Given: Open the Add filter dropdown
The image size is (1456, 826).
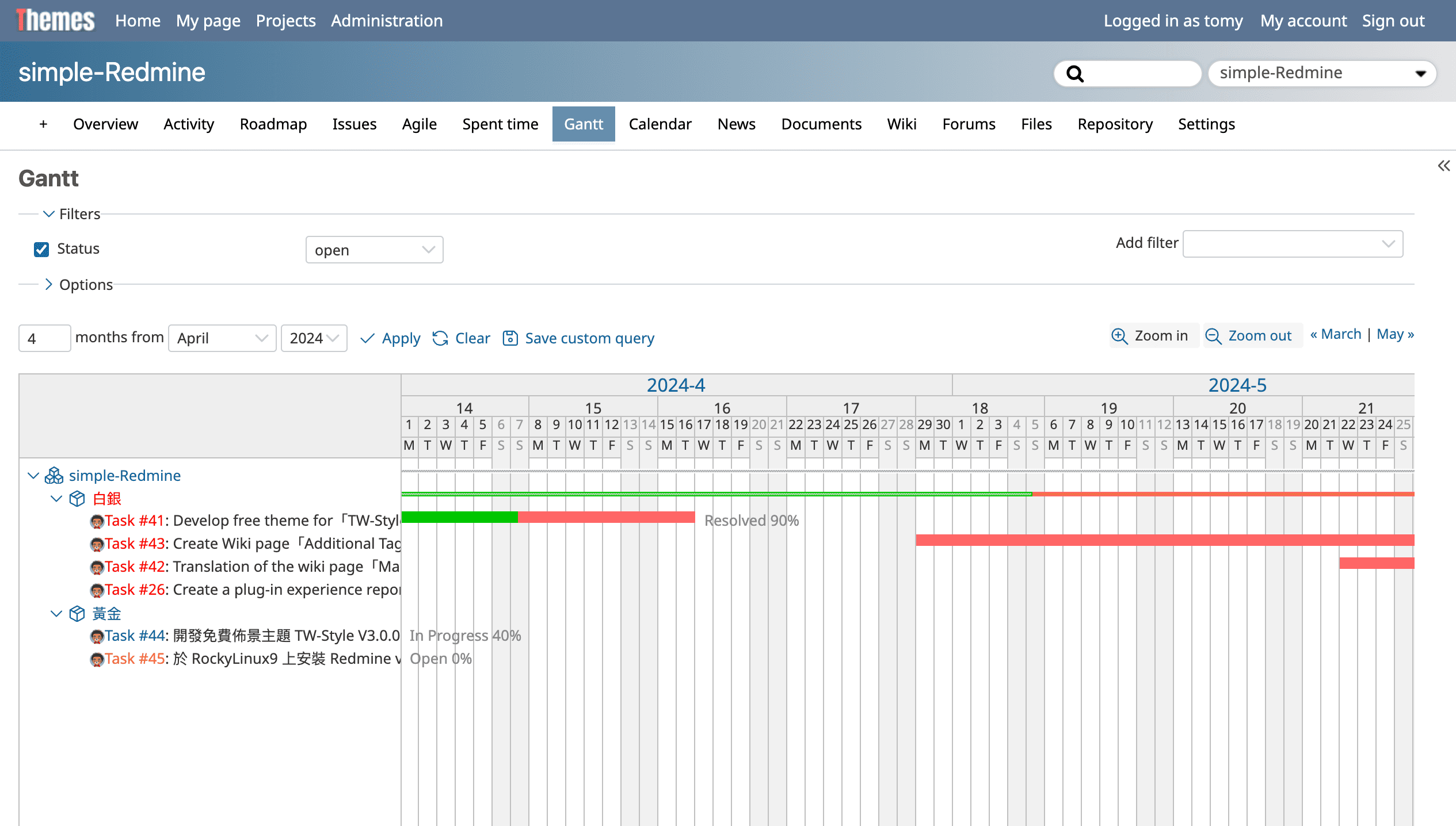Looking at the screenshot, I should click(x=1293, y=244).
